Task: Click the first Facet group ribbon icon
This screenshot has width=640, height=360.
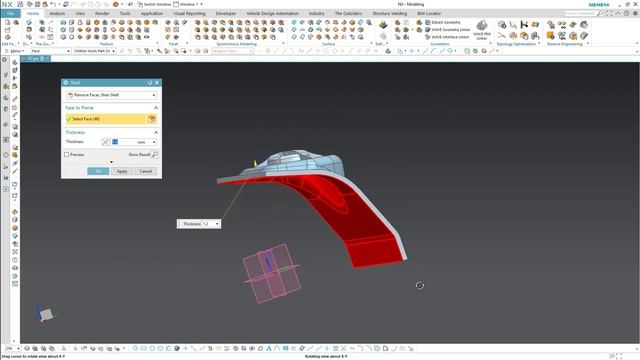Action: coord(168,22)
